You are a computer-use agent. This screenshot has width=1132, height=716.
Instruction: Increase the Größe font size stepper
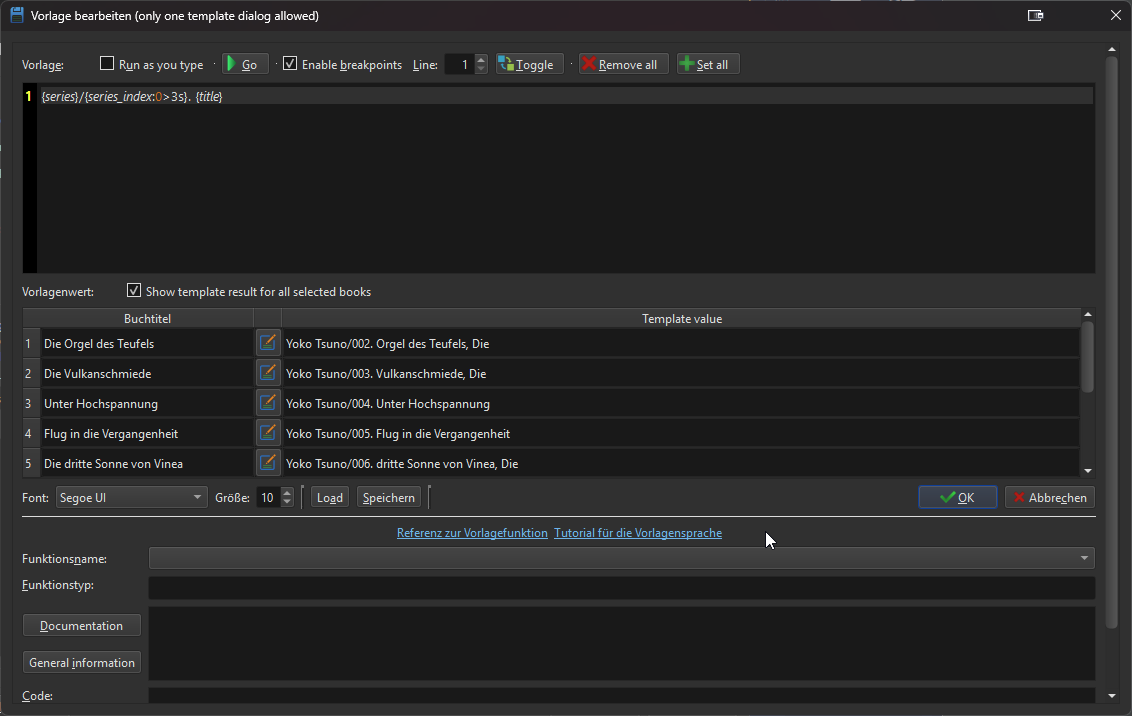[288, 492]
